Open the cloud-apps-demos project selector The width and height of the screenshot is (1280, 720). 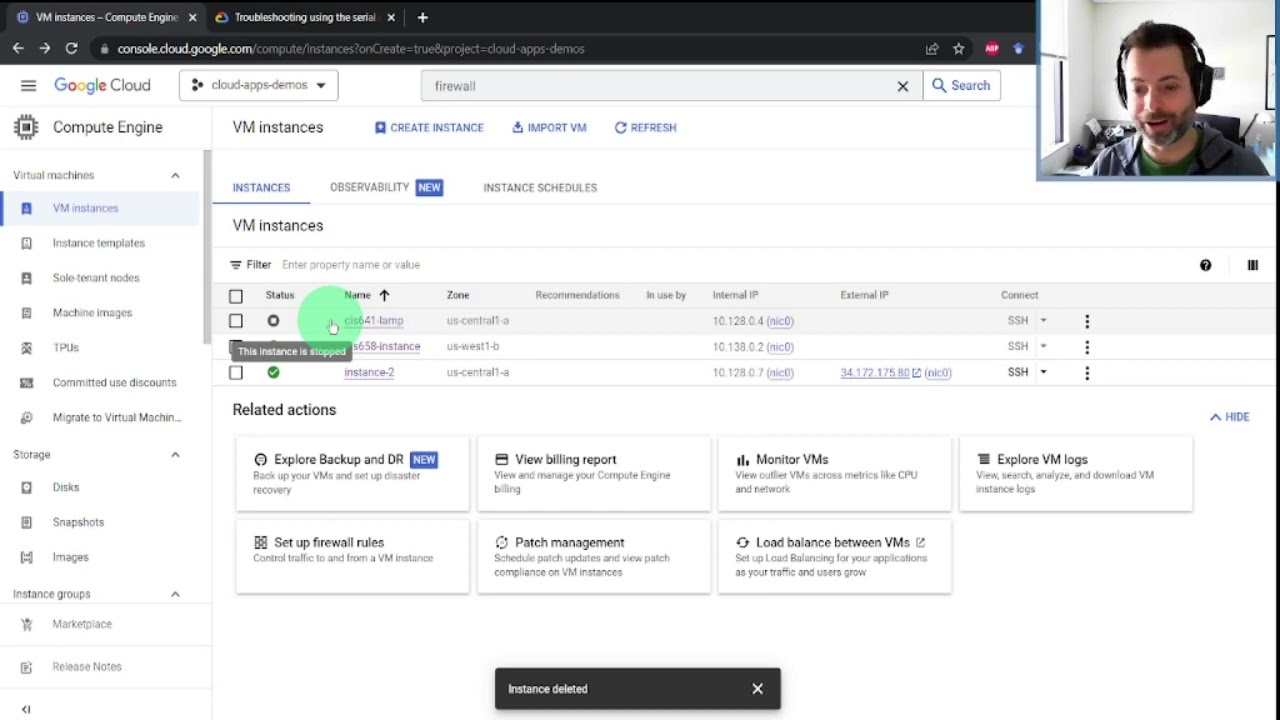click(259, 86)
